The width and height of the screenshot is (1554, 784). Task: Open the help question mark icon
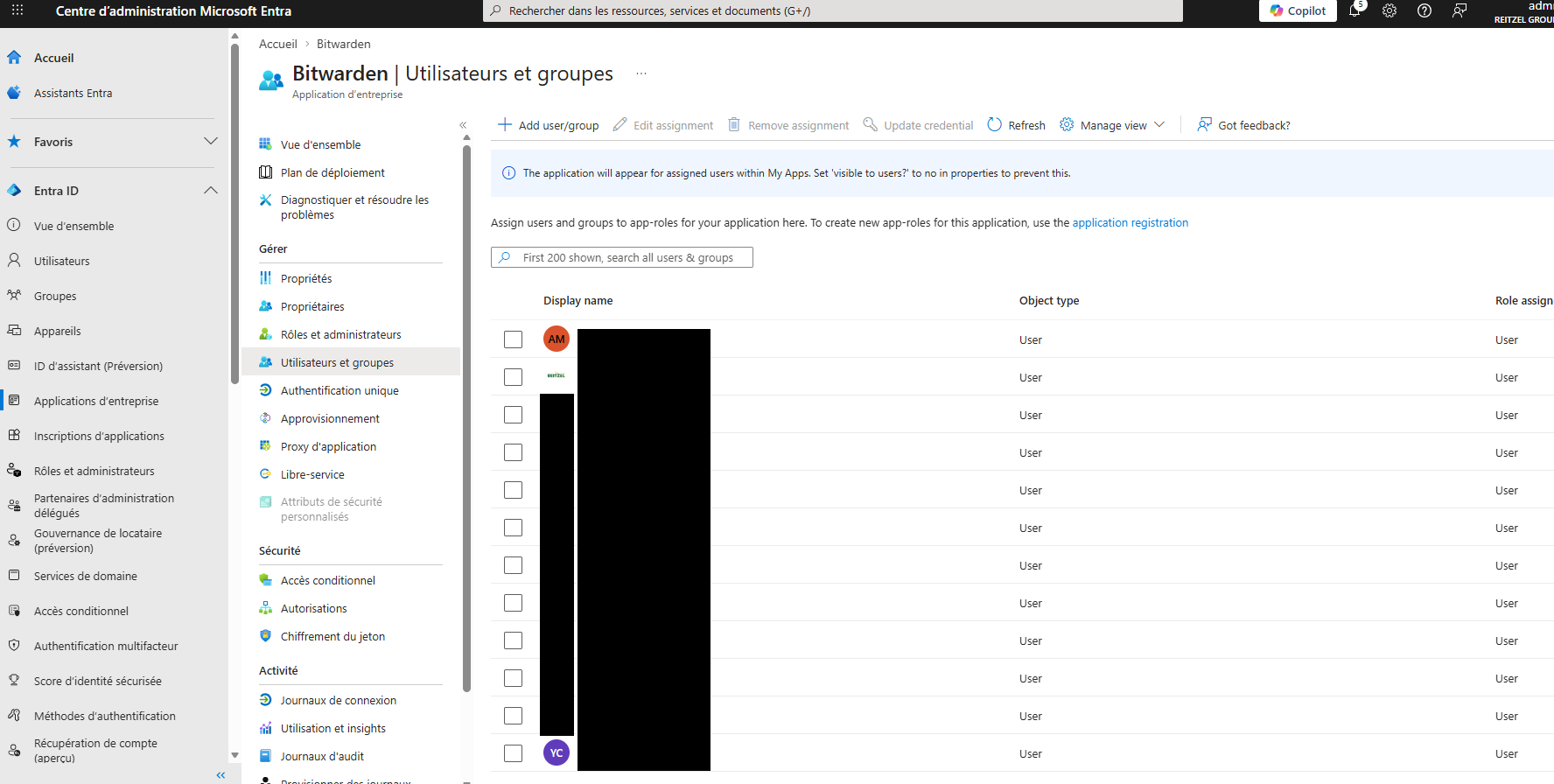1424,10
